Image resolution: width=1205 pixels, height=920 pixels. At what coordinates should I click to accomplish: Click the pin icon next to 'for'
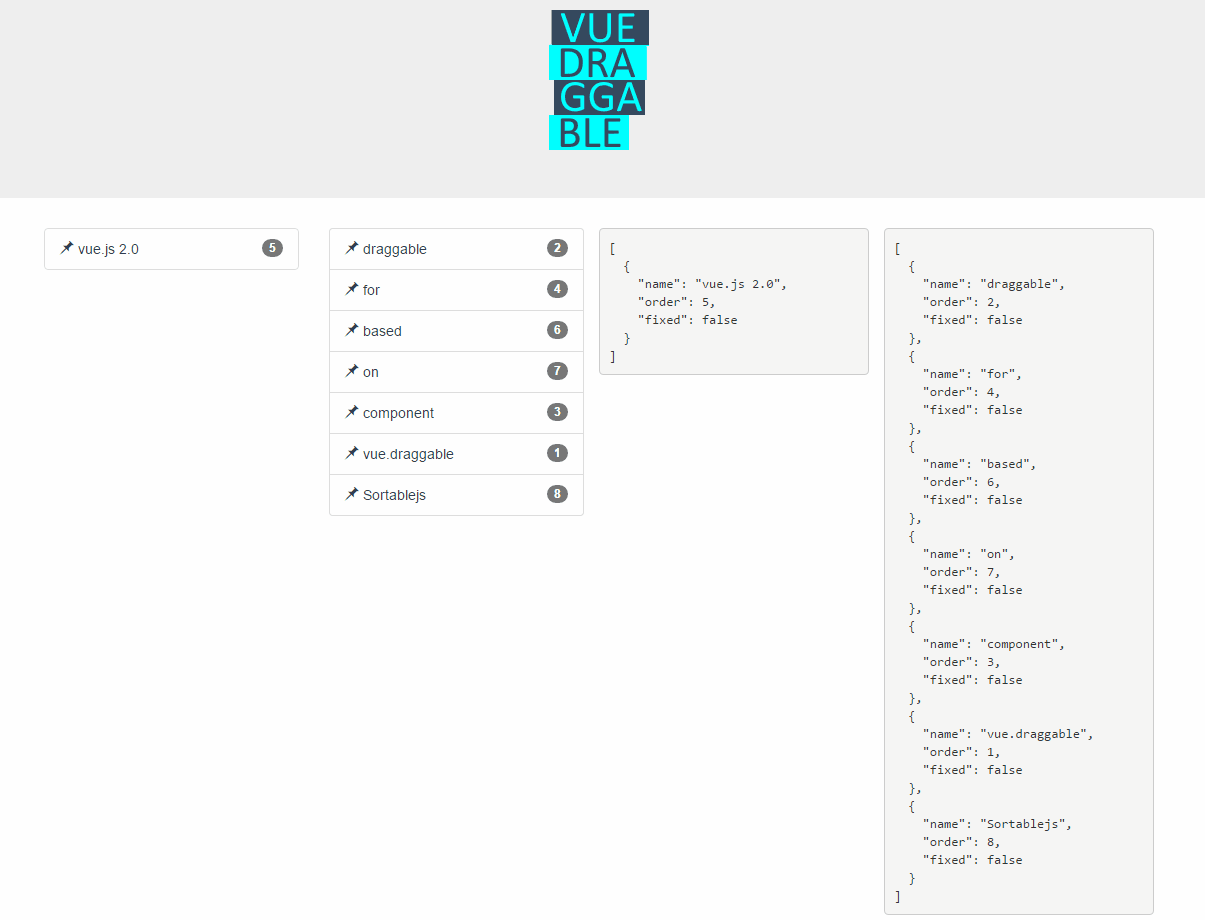click(351, 289)
